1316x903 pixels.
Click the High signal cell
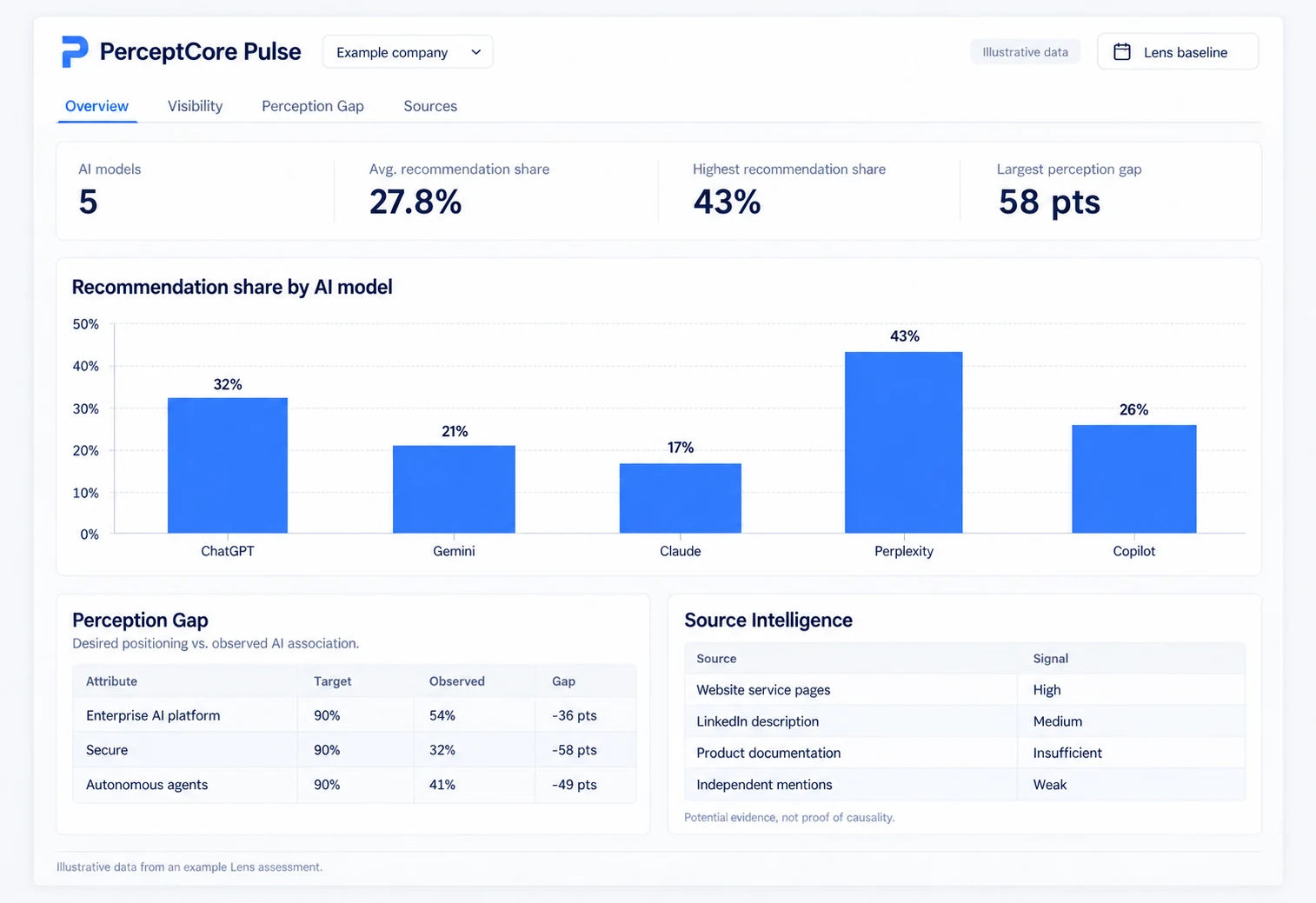click(x=1047, y=690)
